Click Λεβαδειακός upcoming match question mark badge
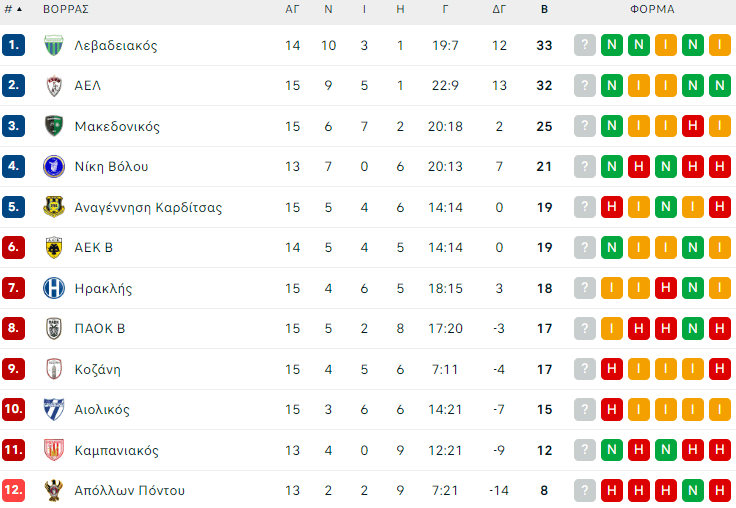The image size is (736, 508). point(585,45)
